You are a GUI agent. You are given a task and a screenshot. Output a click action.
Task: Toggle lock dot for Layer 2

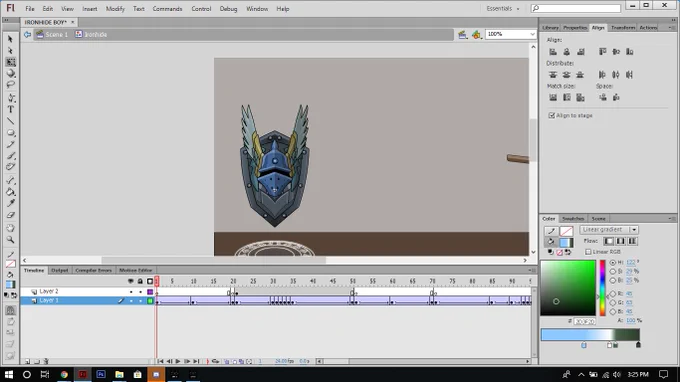click(x=140, y=292)
